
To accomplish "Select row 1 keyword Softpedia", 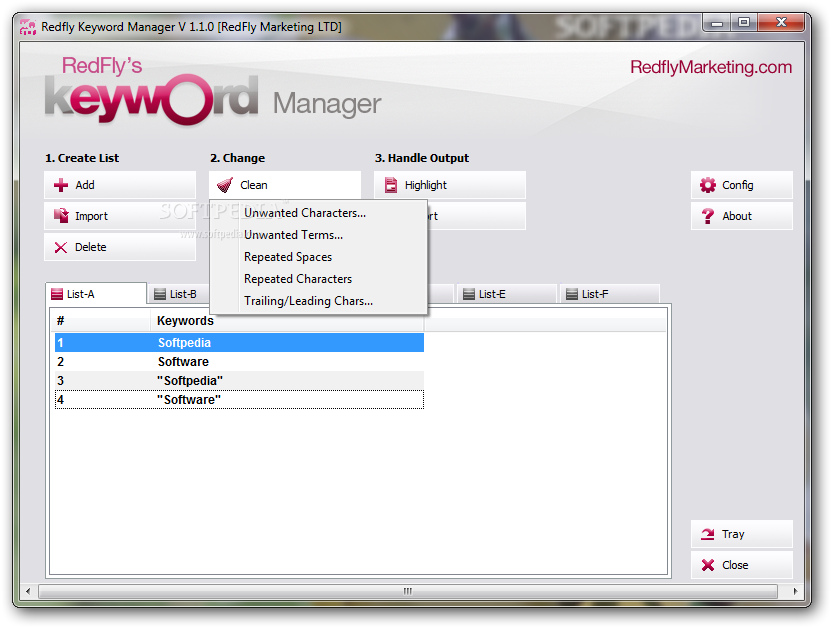I will (x=239, y=343).
